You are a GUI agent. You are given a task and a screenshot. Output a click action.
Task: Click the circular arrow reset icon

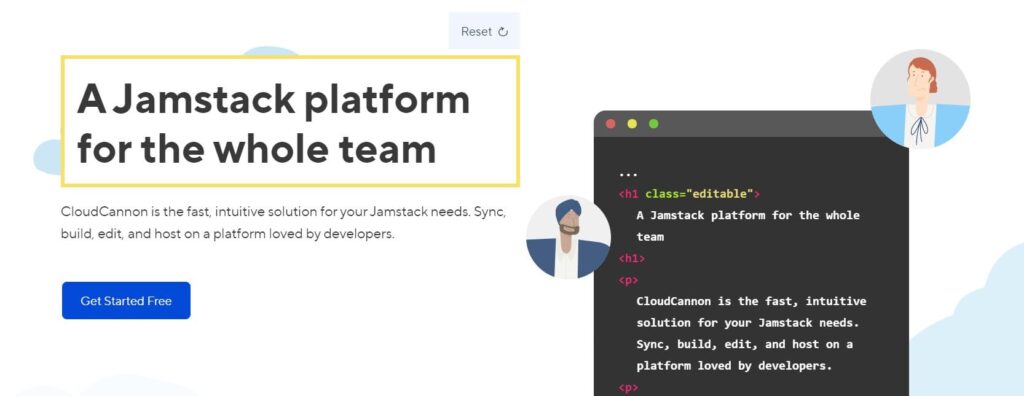click(503, 31)
